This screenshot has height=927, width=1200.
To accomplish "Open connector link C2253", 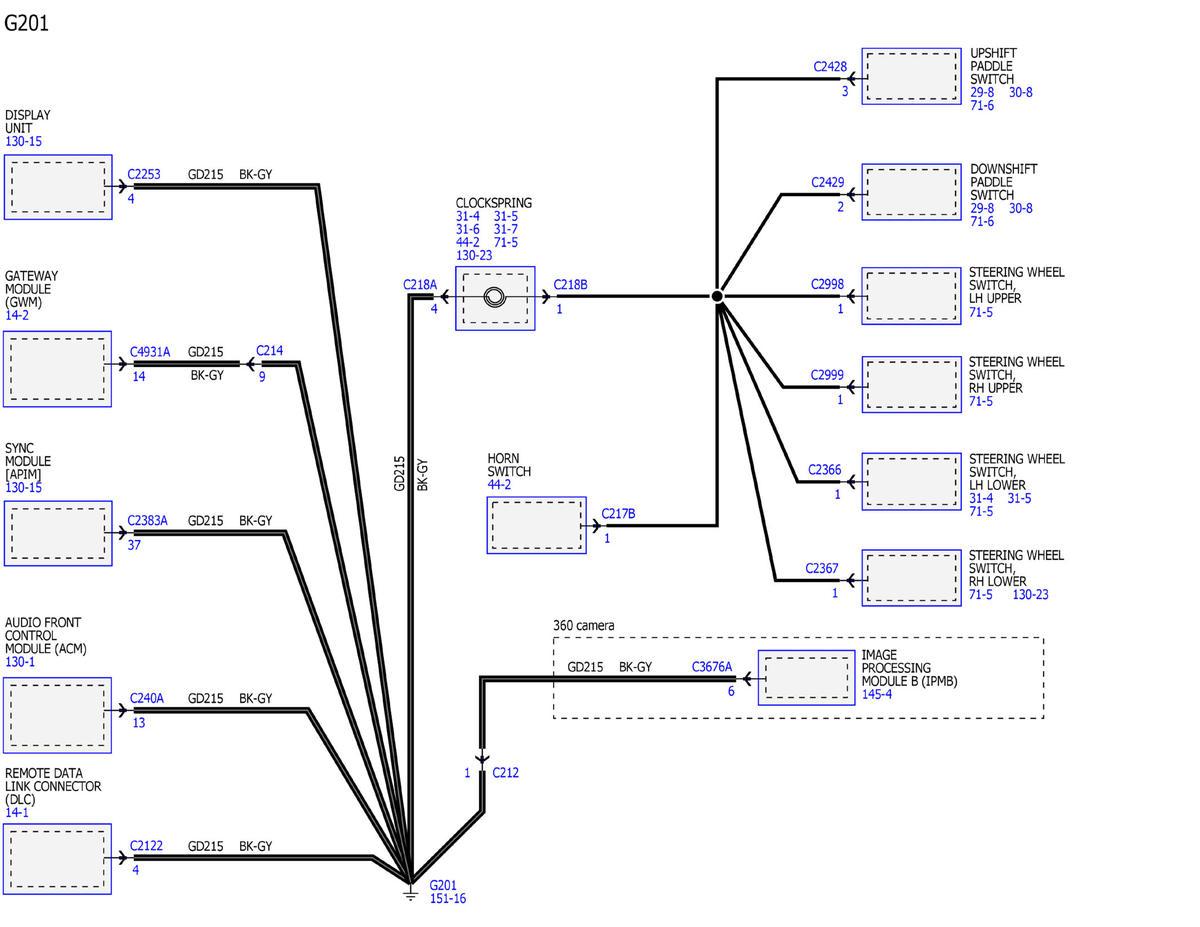I will (x=144, y=174).
